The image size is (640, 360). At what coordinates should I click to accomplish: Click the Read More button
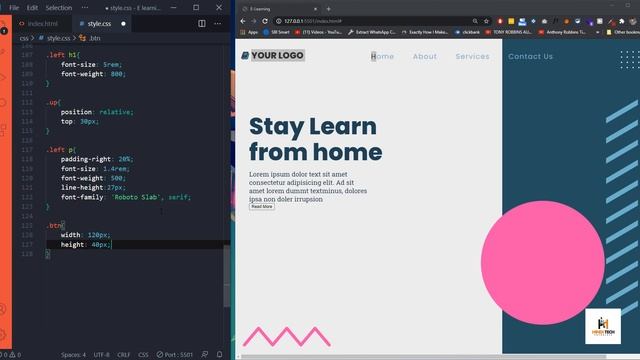(x=262, y=207)
